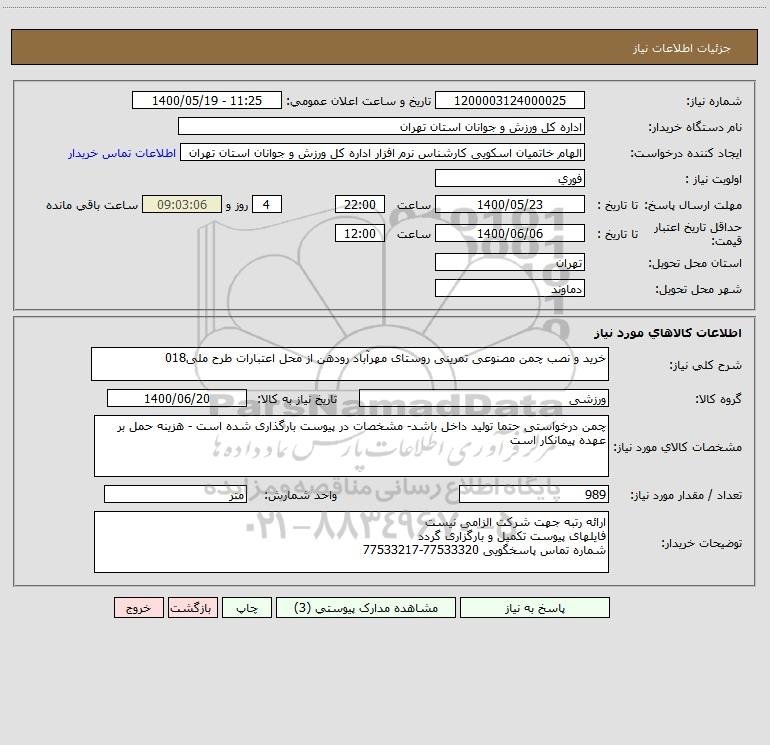The height and width of the screenshot is (745, 770).
Task: Click the deadline time field 22:00
Action: pyautogui.click(x=359, y=204)
